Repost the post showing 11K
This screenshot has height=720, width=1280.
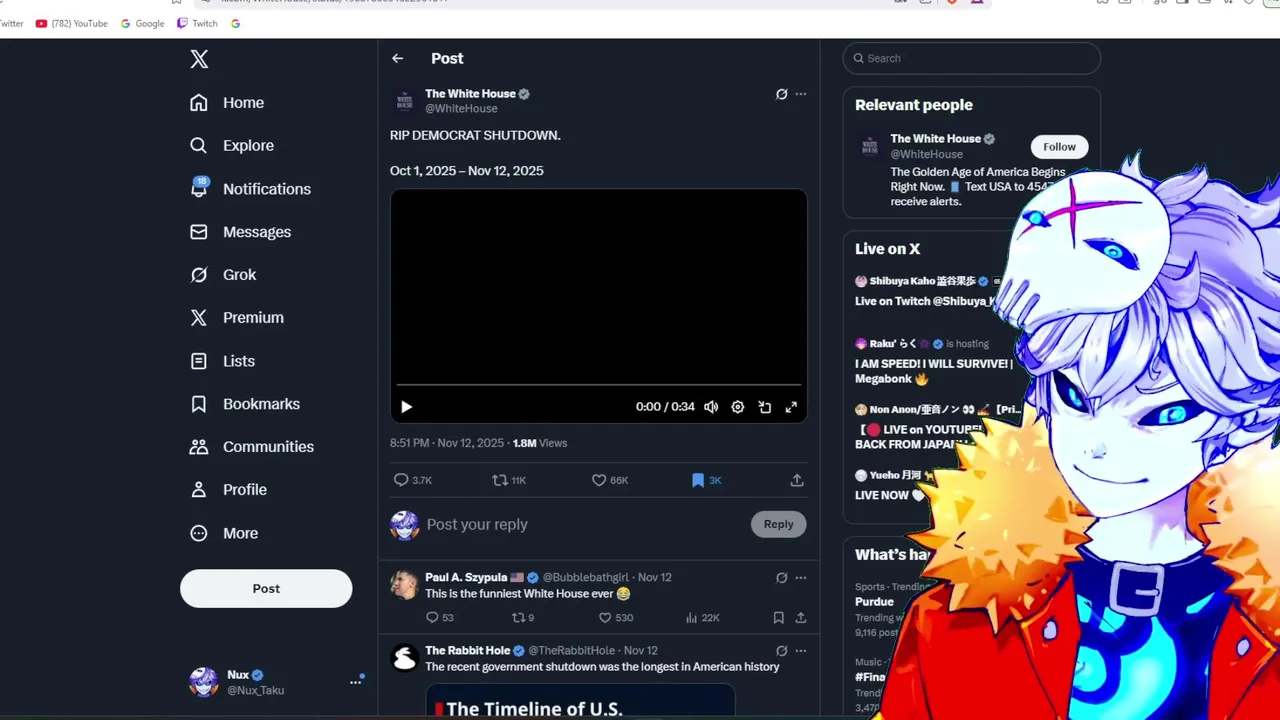point(509,481)
